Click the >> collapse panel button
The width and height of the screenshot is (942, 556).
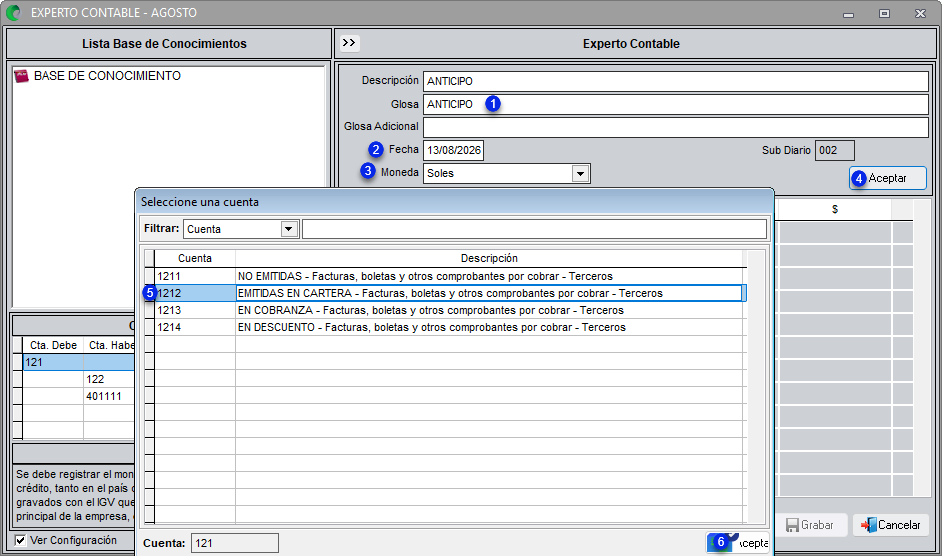click(349, 43)
